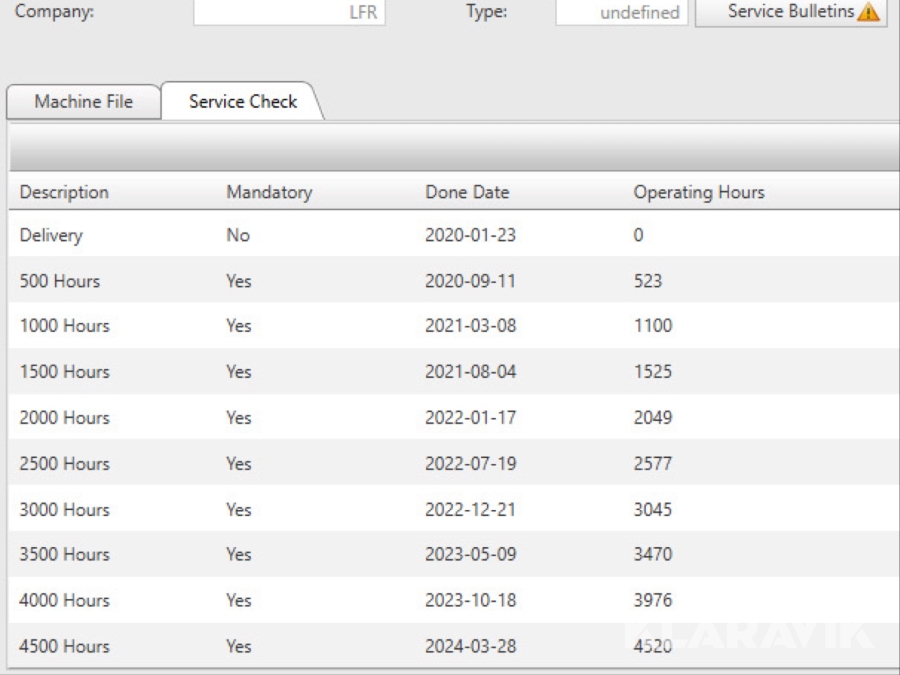Viewport: 900px width, 675px height.
Task: Open the Service Bulletins button
Action: click(791, 12)
